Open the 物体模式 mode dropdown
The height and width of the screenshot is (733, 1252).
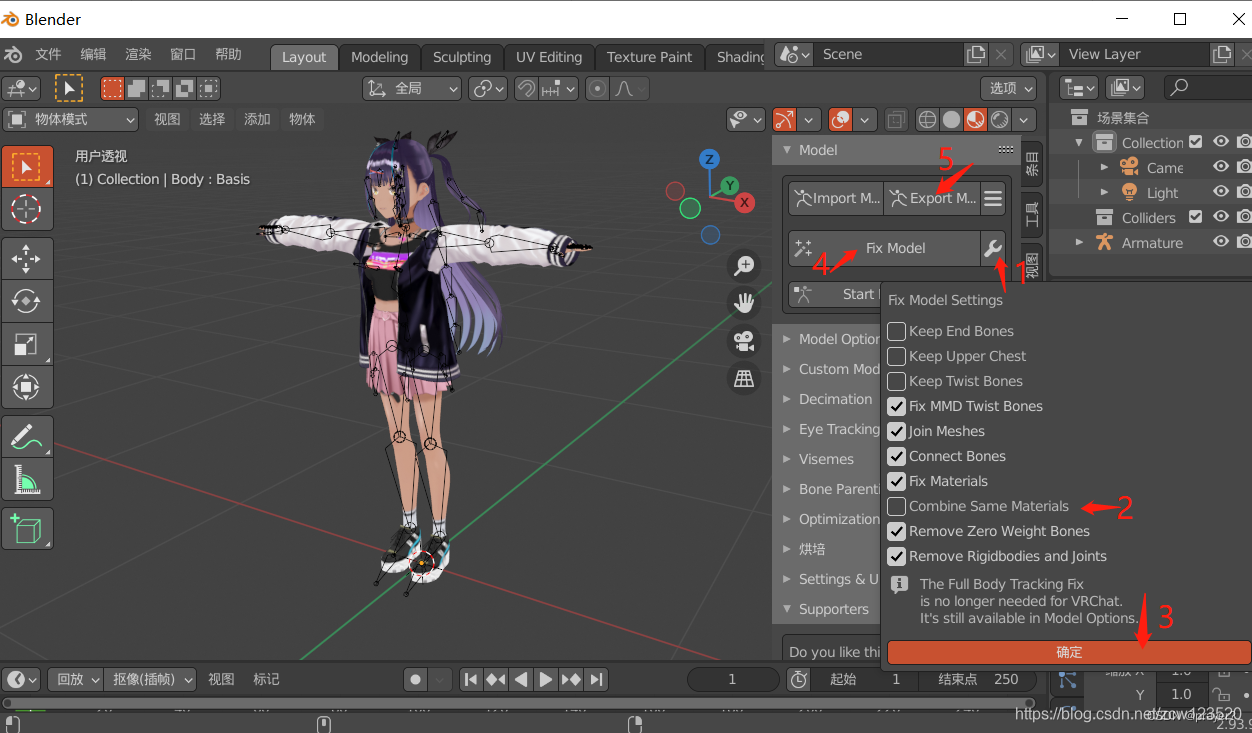pos(70,120)
